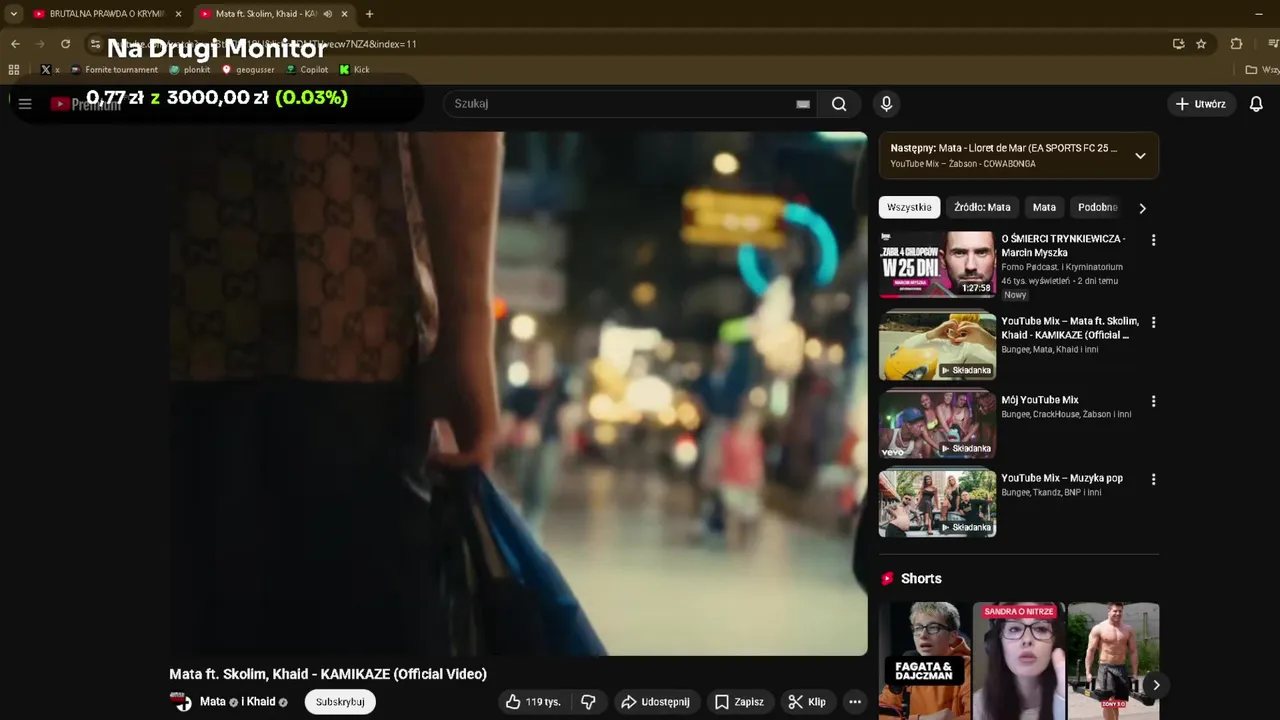The image size is (1280, 720).
Task: Open on-screen keyboard icon in search box
Action: (x=803, y=104)
